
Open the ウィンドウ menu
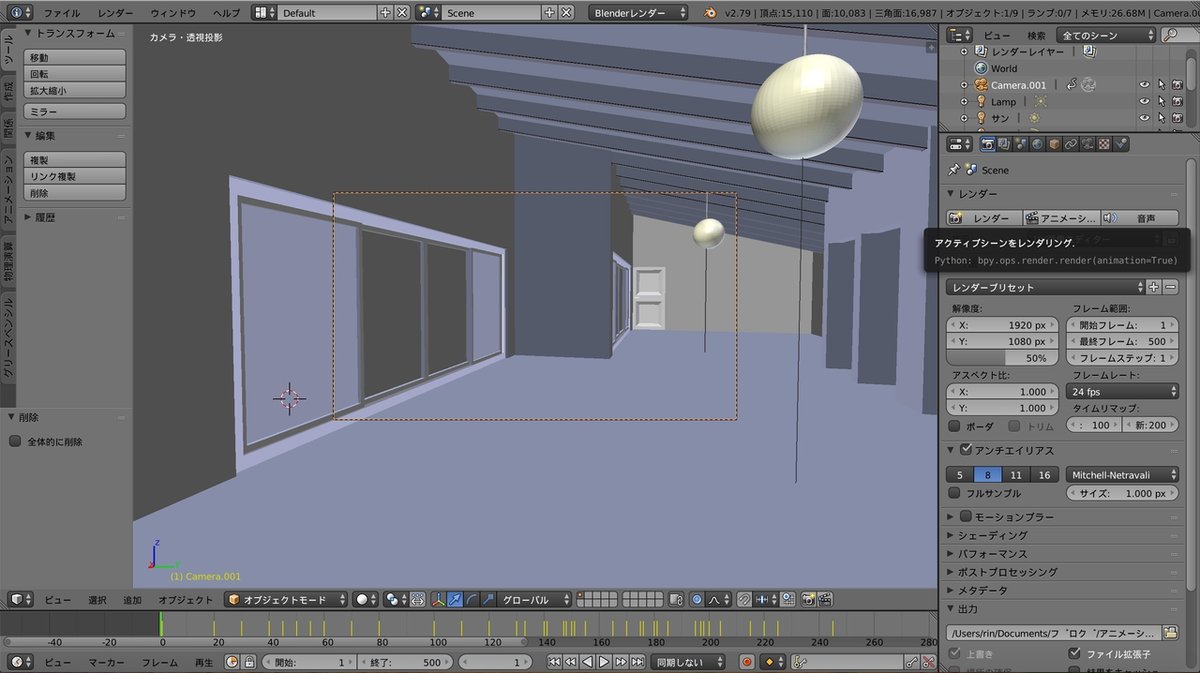[x=173, y=13]
